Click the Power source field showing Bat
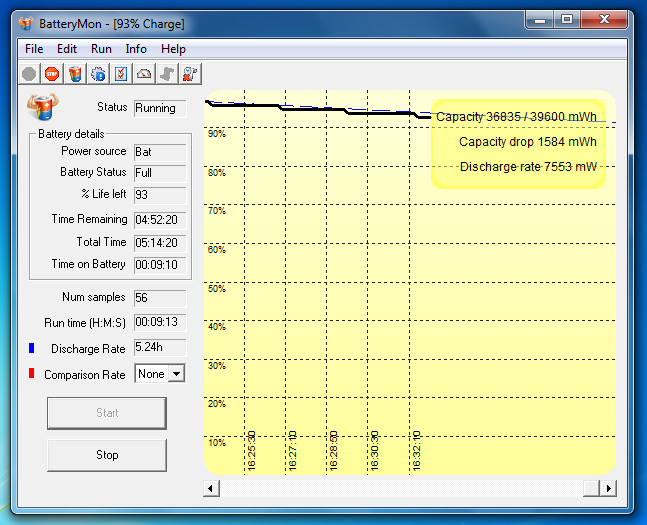Screen dimensions: 647x525 click(160, 152)
